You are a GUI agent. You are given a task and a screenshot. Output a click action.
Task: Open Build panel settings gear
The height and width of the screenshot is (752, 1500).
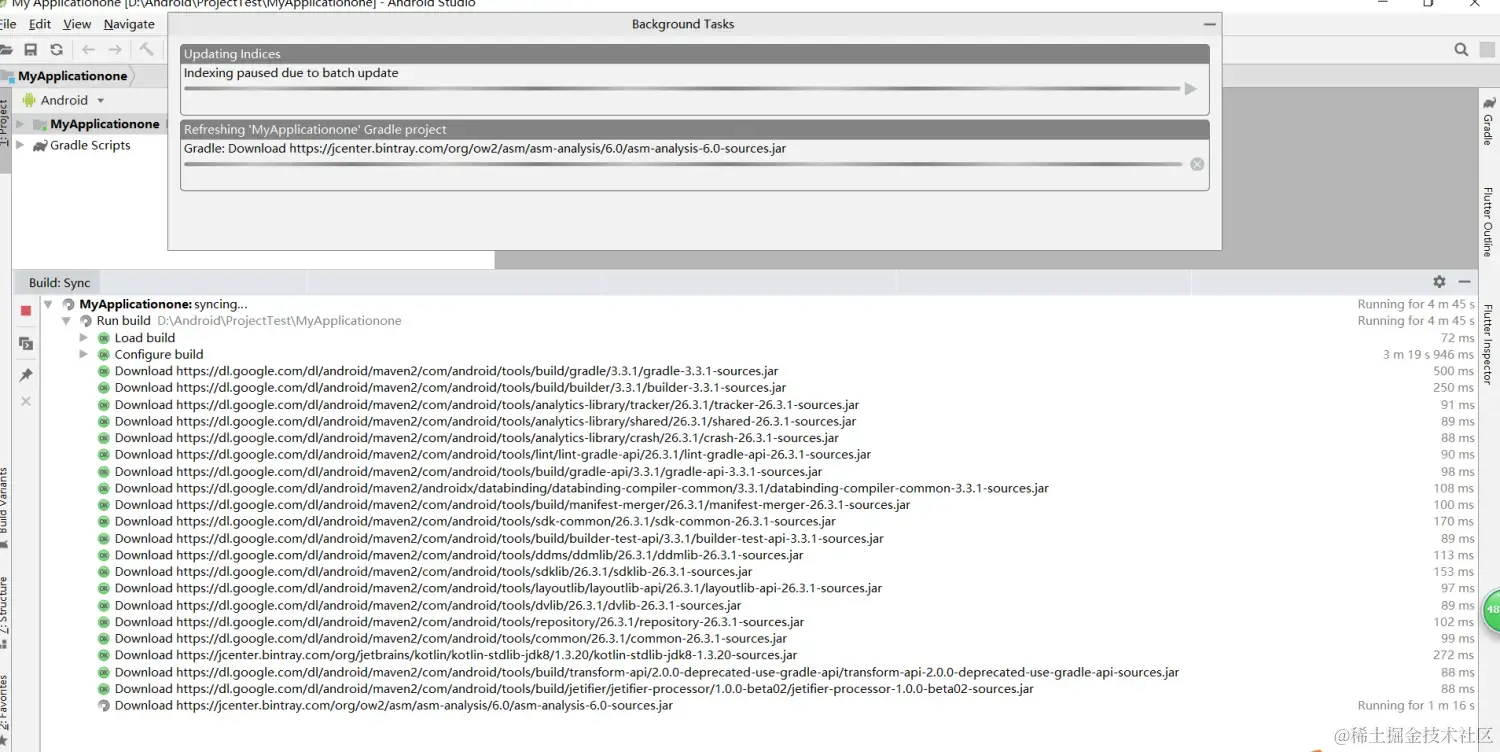point(1439,282)
